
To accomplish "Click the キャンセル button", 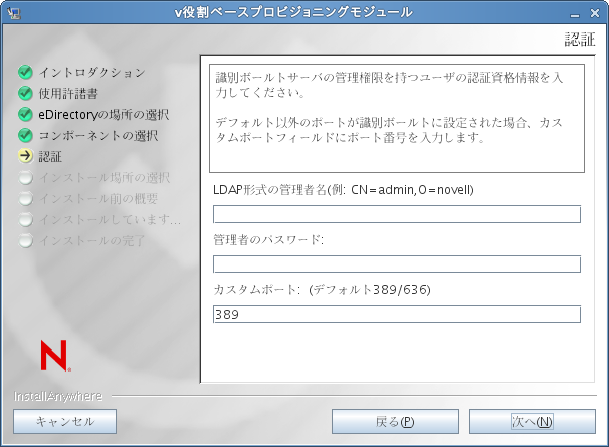I will 65,421.
